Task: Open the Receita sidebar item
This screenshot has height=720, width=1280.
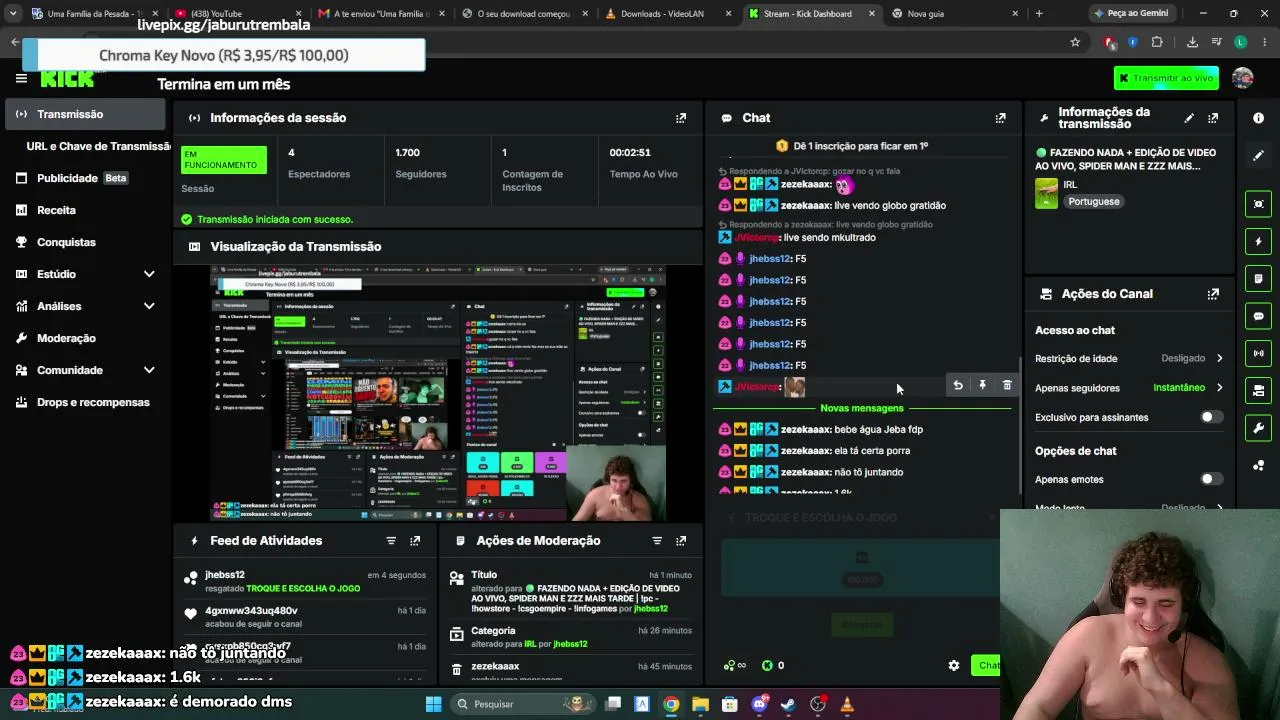Action: [84, 210]
